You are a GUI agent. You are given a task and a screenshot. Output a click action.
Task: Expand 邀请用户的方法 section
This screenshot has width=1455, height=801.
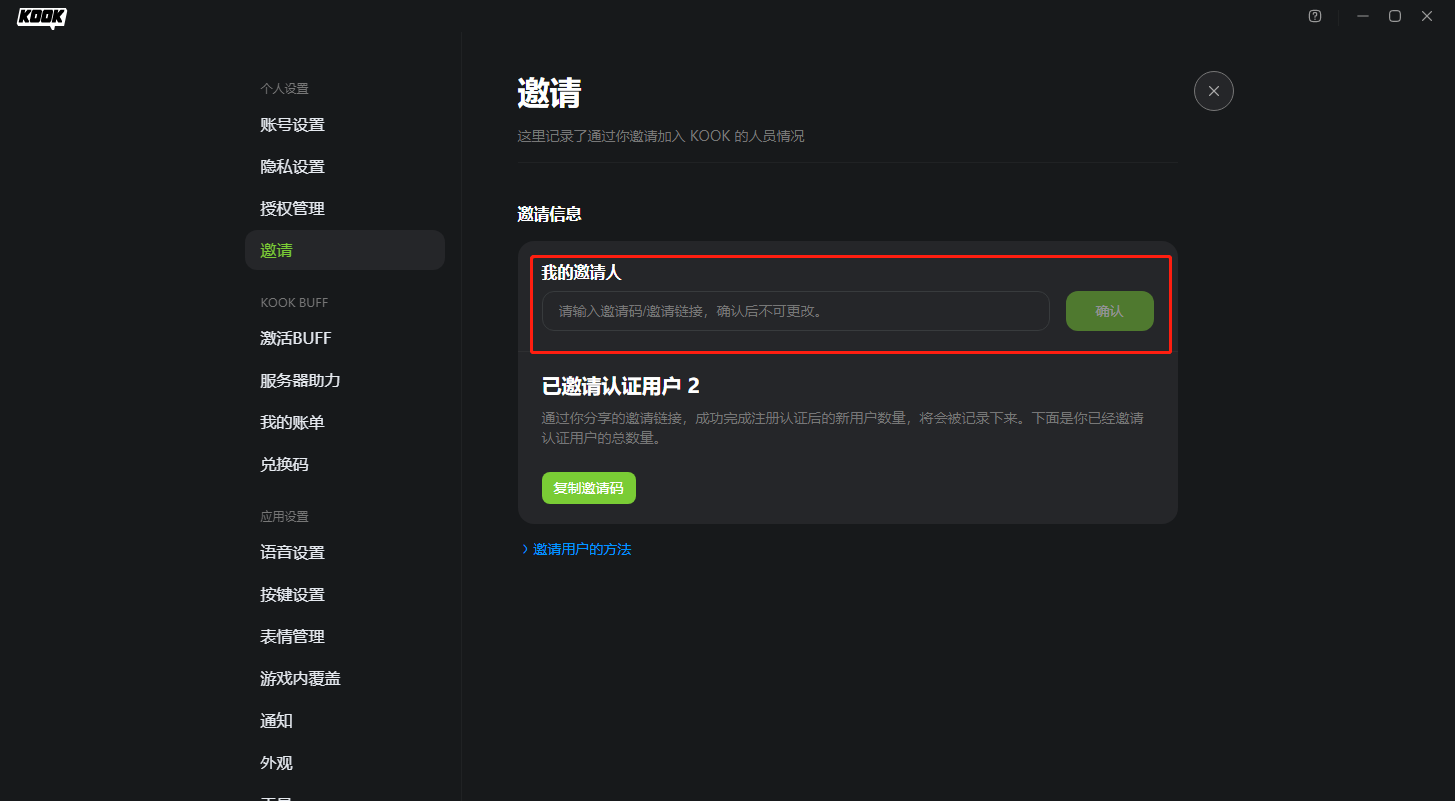pyautogui.click(x=577, y=549)
